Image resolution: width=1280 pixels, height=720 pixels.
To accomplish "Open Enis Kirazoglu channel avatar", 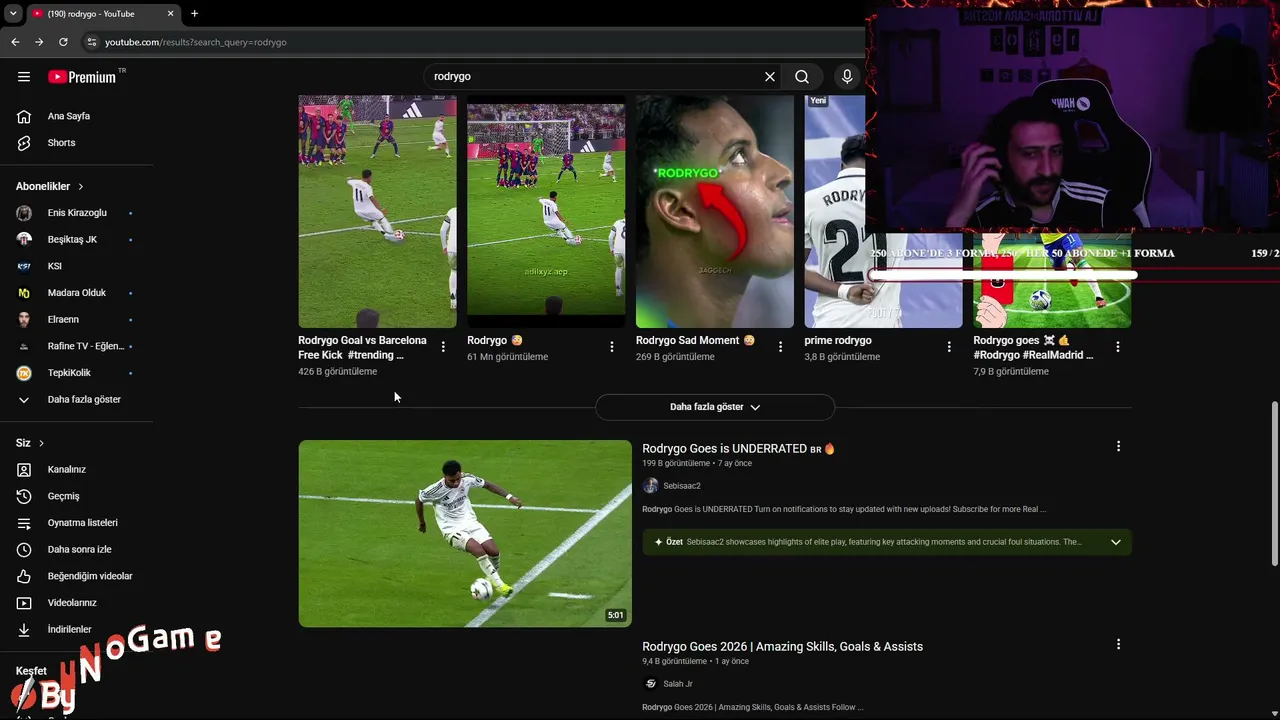I will click(24, 213).
